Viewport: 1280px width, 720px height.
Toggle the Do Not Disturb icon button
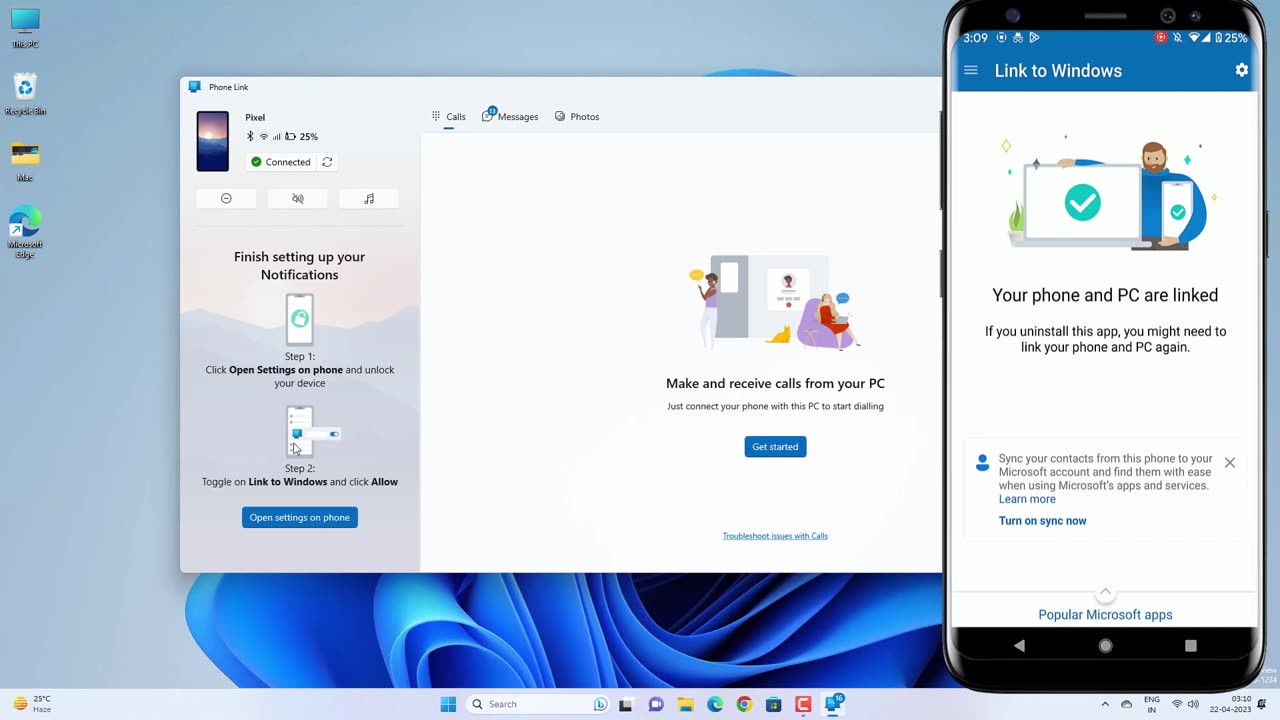click(x=226, y=199)
